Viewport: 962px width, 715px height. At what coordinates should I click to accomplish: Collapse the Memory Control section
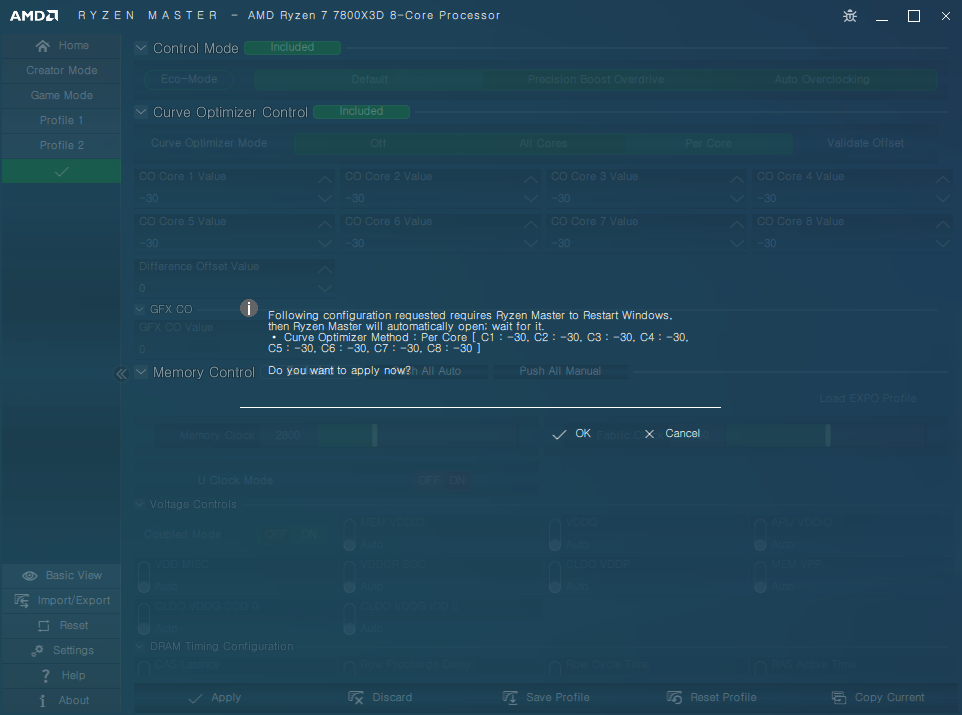click(x=141, y=372)
